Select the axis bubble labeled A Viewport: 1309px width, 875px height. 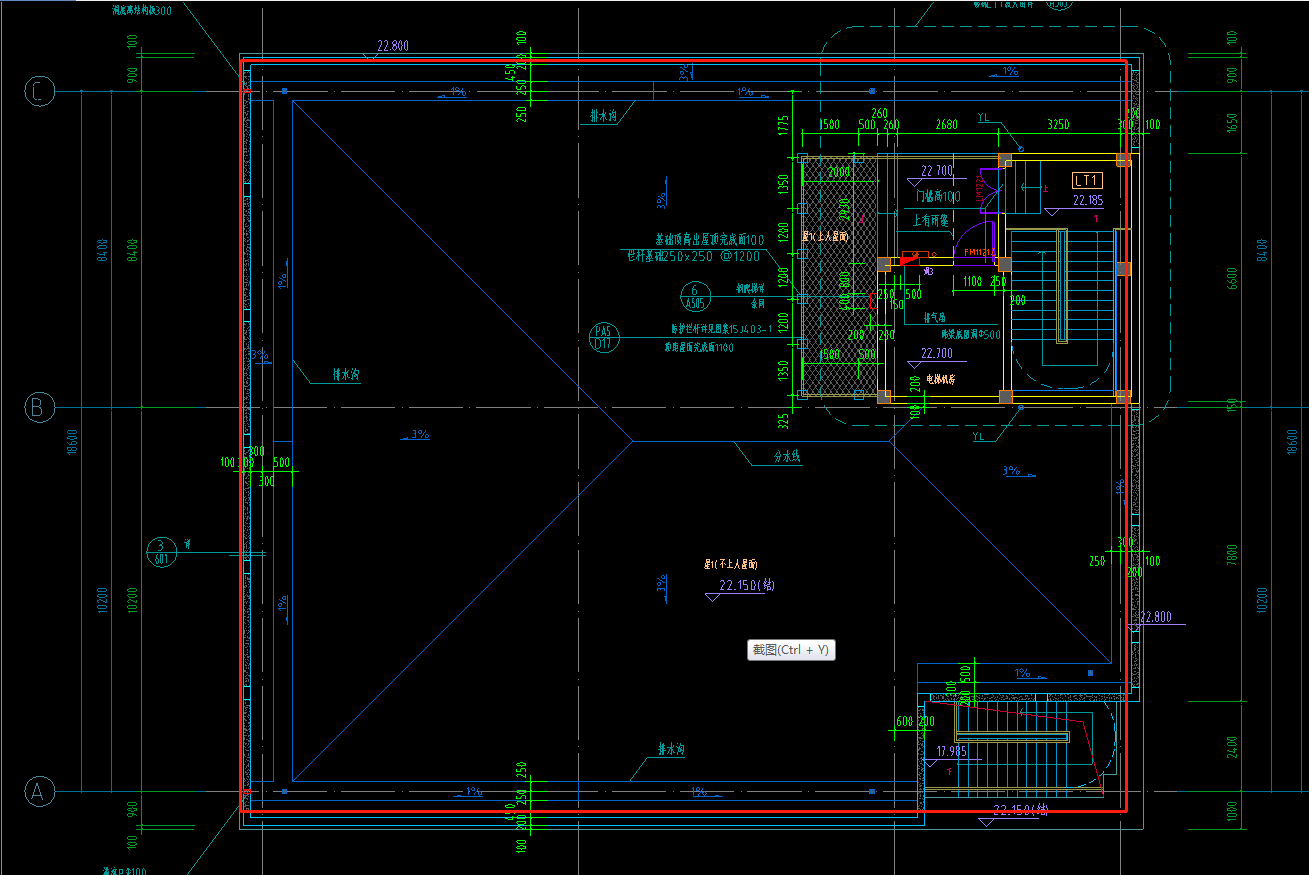click(x=38, y=792)
